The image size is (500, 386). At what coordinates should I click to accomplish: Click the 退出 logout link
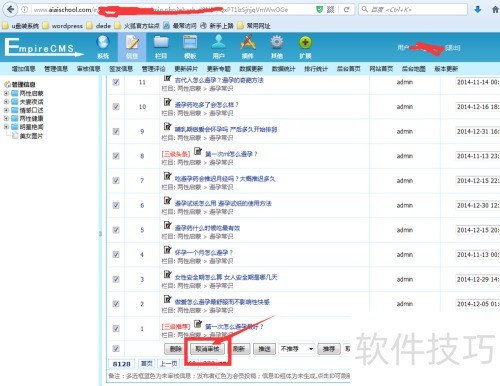click(x=453, y=48)
